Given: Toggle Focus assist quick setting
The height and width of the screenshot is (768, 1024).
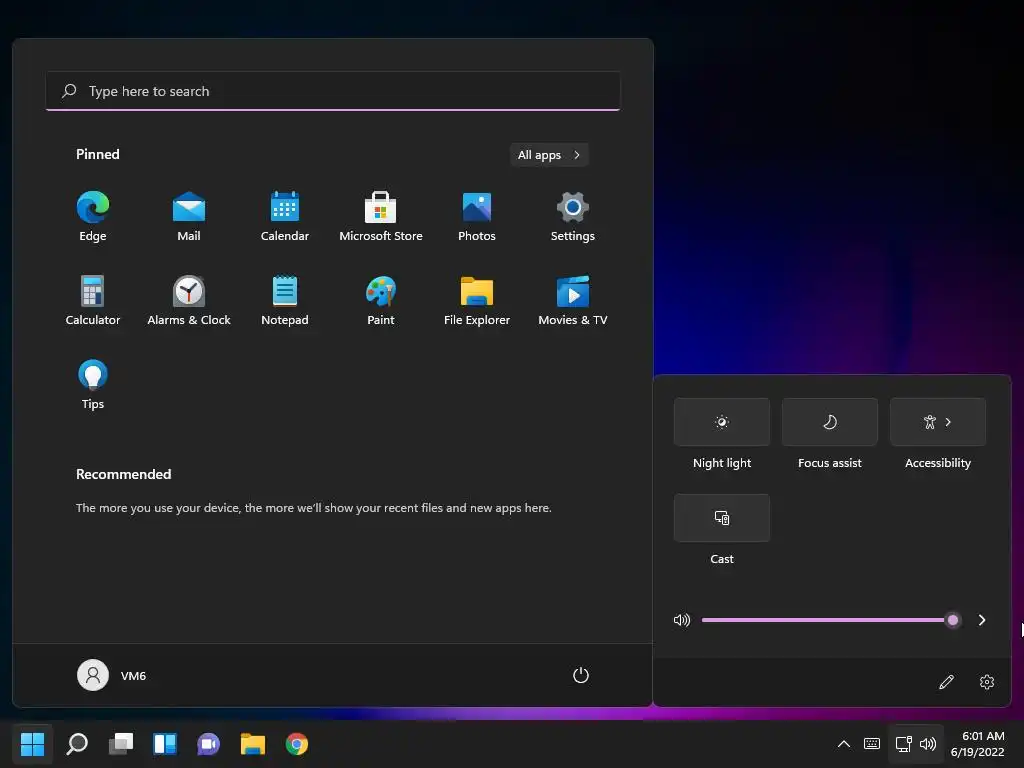Looking at the screenshot, I should pos(829,422).
